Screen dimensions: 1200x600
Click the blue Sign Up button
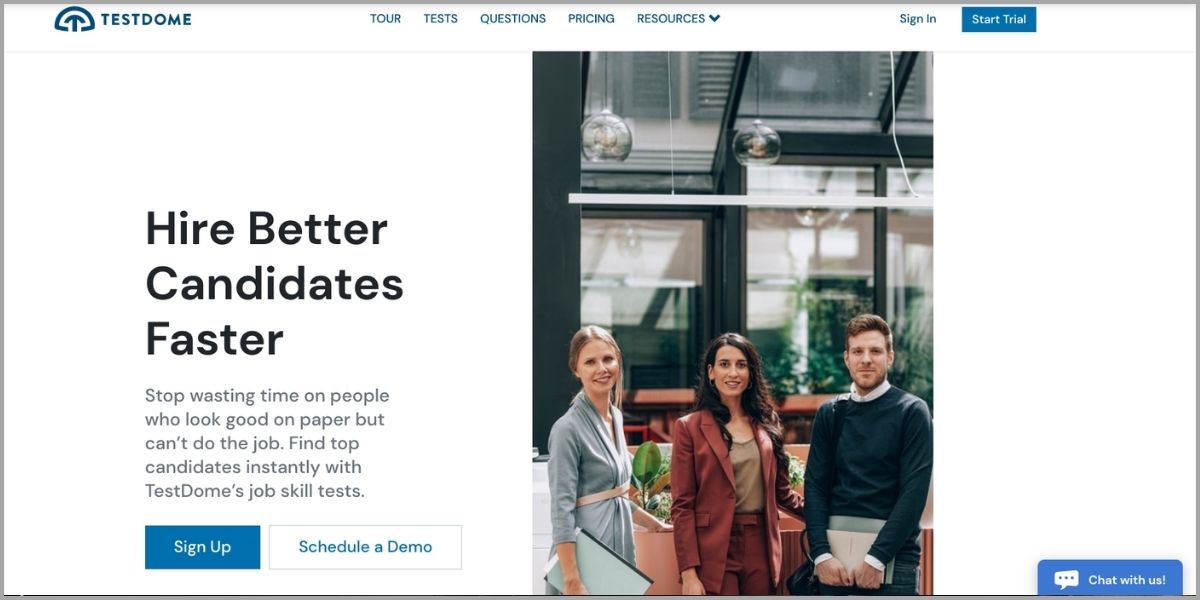coord(202,547)
